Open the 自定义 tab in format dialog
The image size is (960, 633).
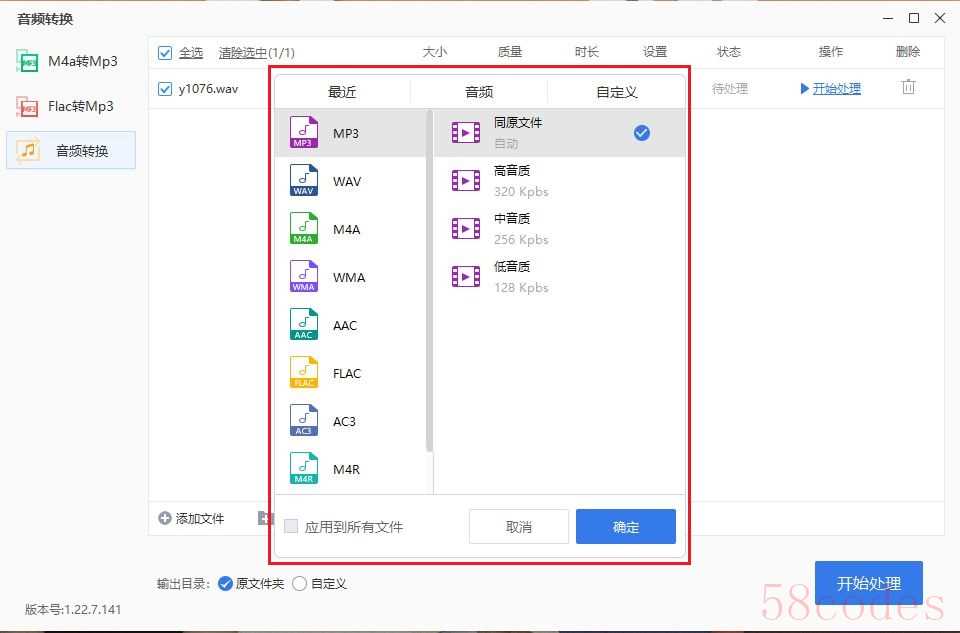click(x=617, y=92)
